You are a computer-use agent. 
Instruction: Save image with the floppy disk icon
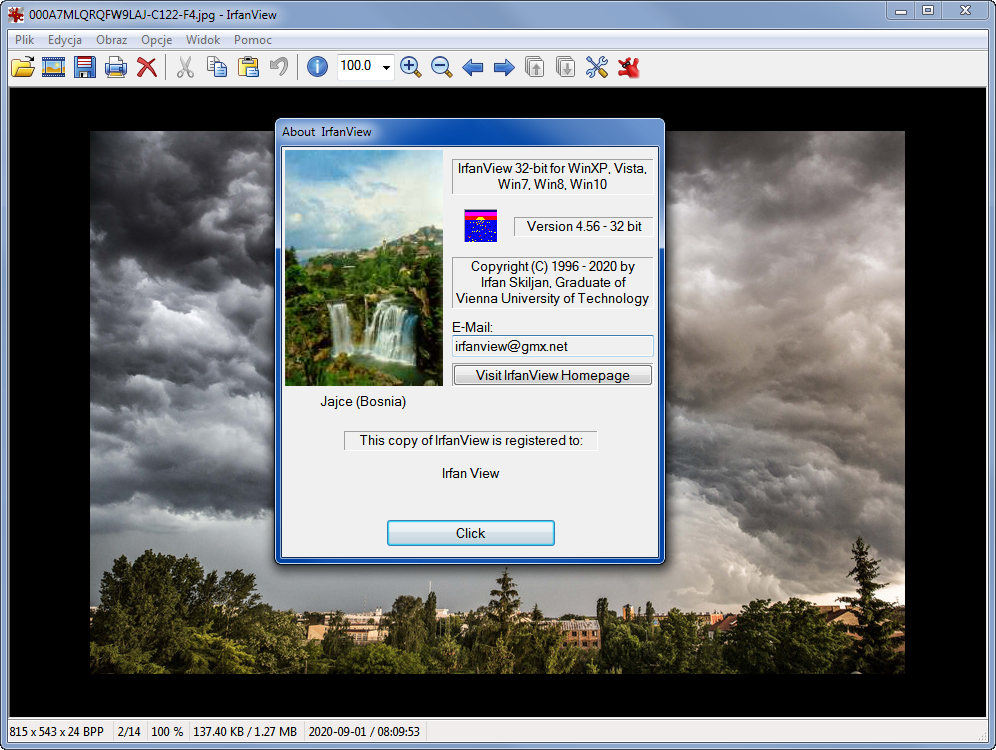click(84, 67)
